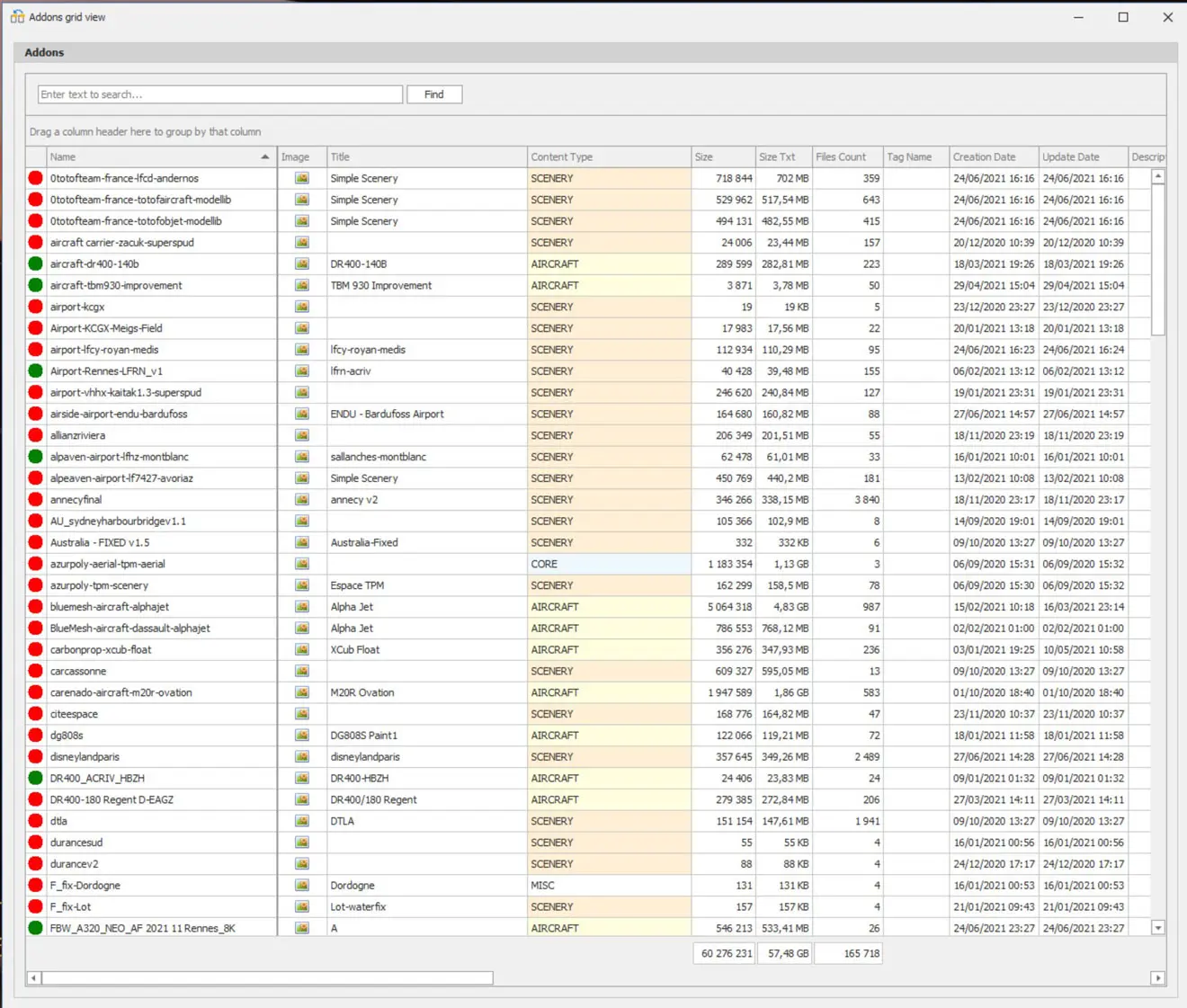Sort by the Size column header

tap(723, 156)
